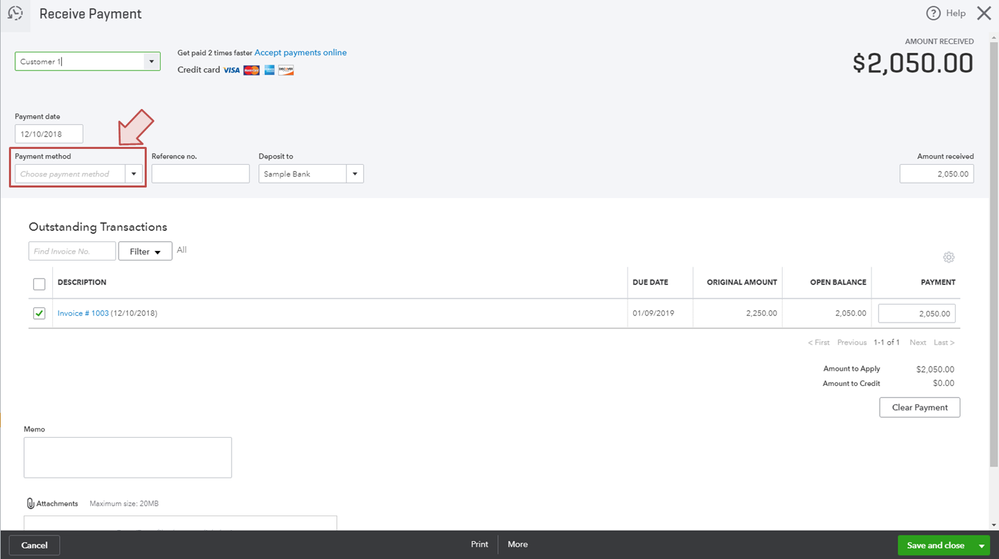The image size is (999, 559).
Task: Click the Mastercard card icon
Action: [251, 70]
